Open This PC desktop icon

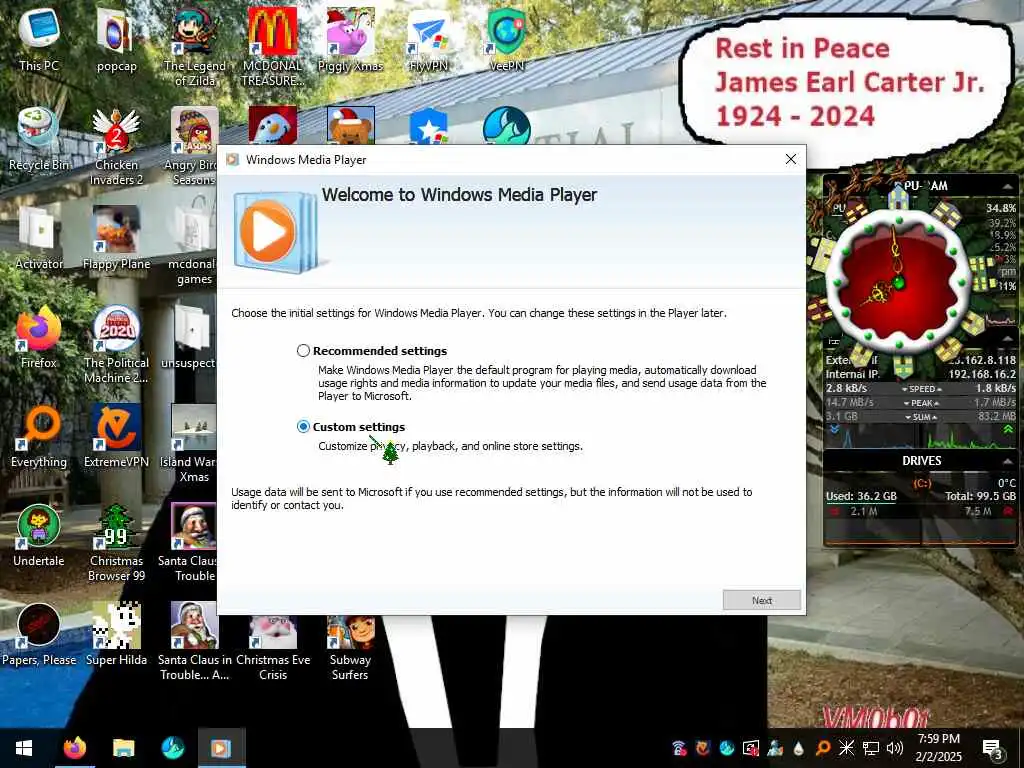pos(39,39)
